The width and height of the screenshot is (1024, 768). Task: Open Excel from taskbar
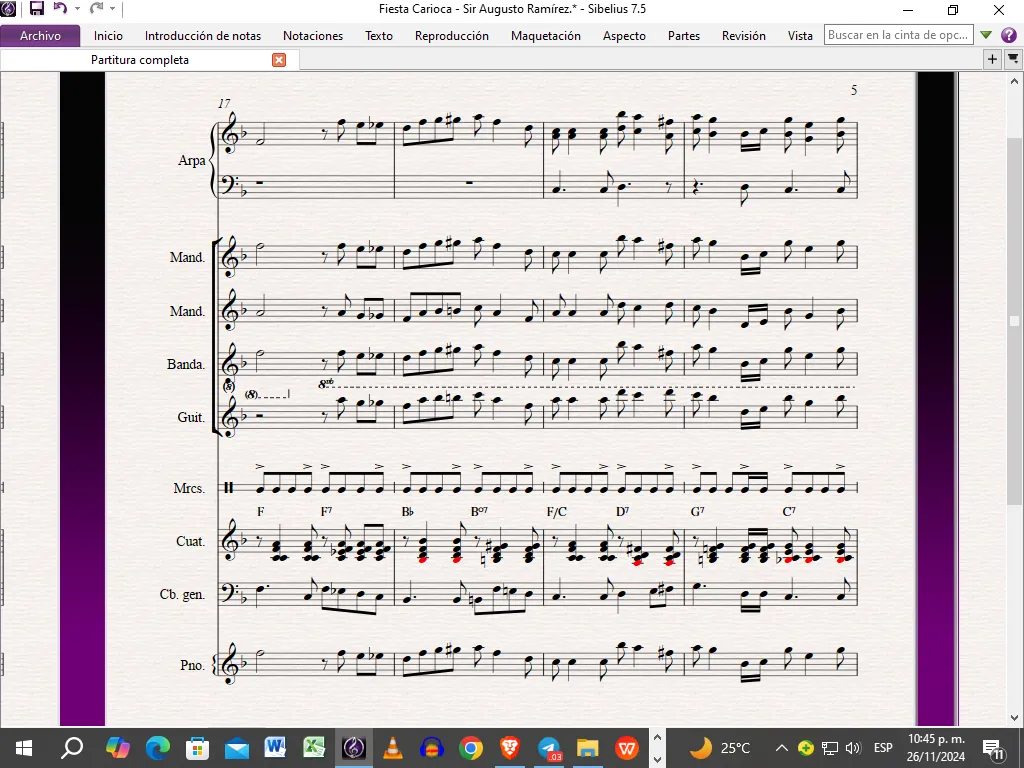pos(314,748)
